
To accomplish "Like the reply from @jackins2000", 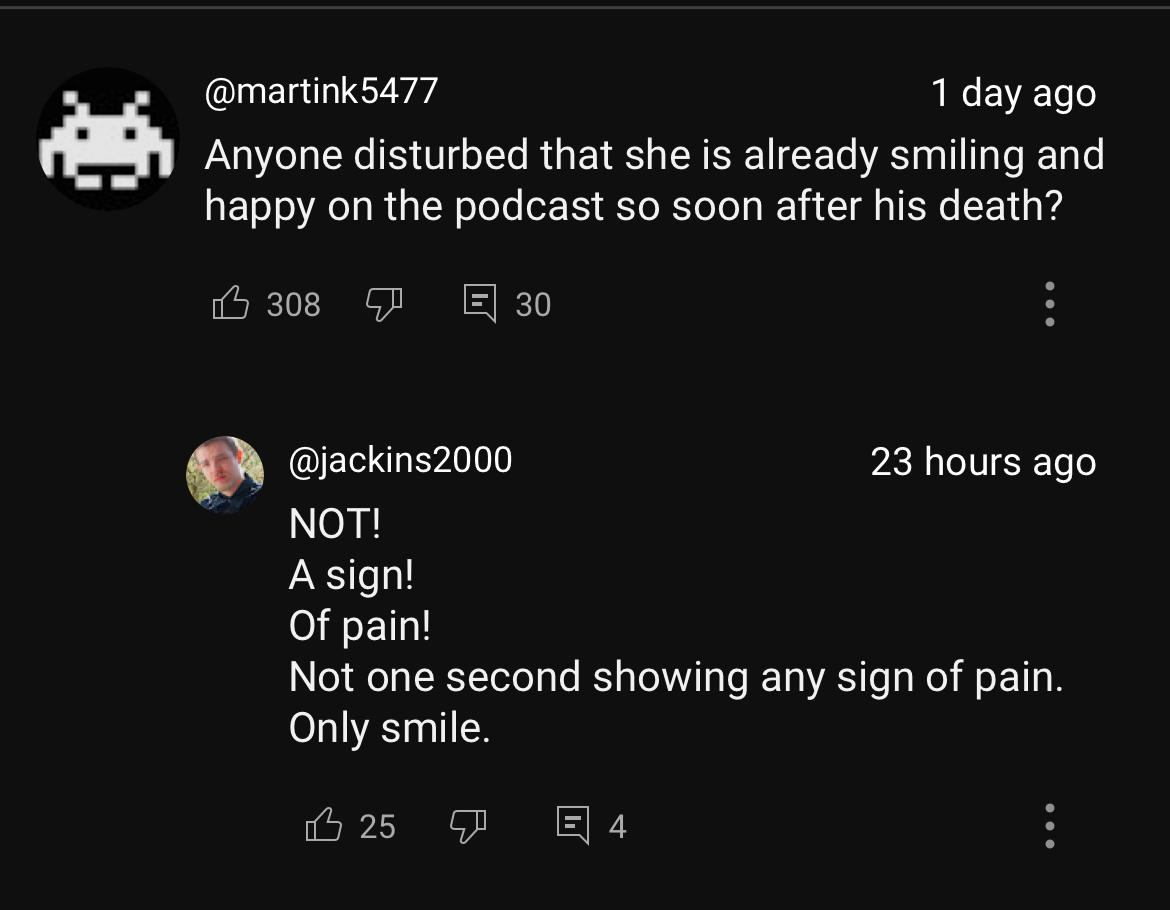I will click(x=323, y=825).
